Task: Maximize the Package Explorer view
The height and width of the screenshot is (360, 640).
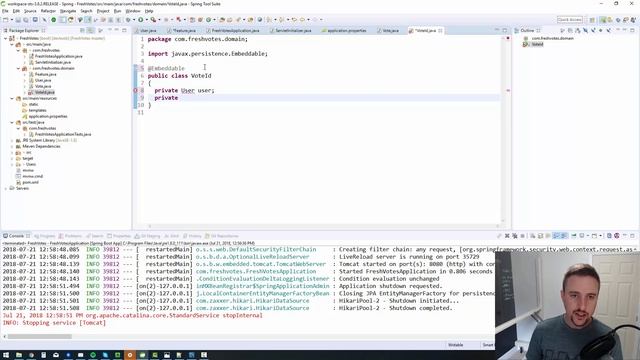Action: (x=124, y=31)
